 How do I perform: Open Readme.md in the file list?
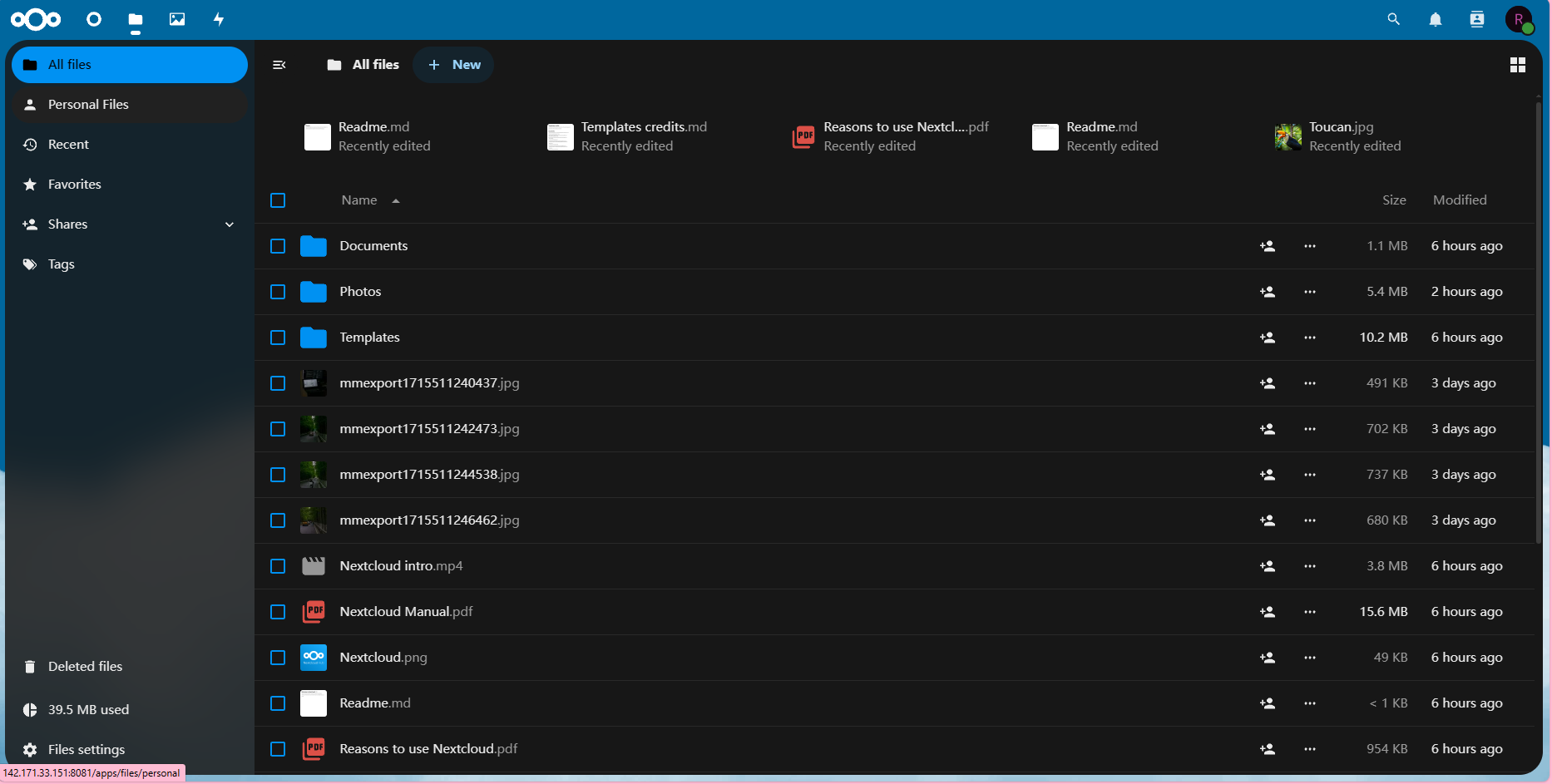click(375, 703)
